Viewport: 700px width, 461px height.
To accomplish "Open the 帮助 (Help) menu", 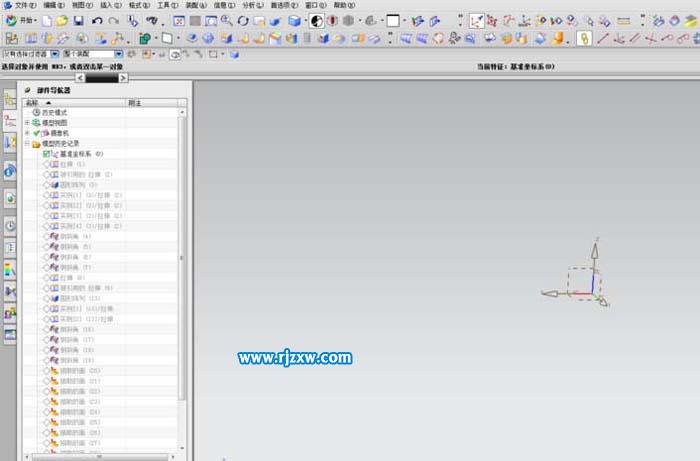I will click(345, 5).
